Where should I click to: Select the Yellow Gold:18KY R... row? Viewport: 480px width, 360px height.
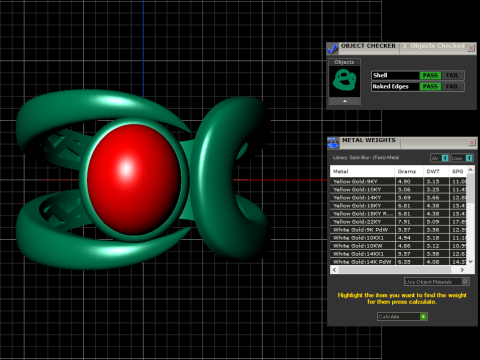pyautogui.click(x=399, y=214)
